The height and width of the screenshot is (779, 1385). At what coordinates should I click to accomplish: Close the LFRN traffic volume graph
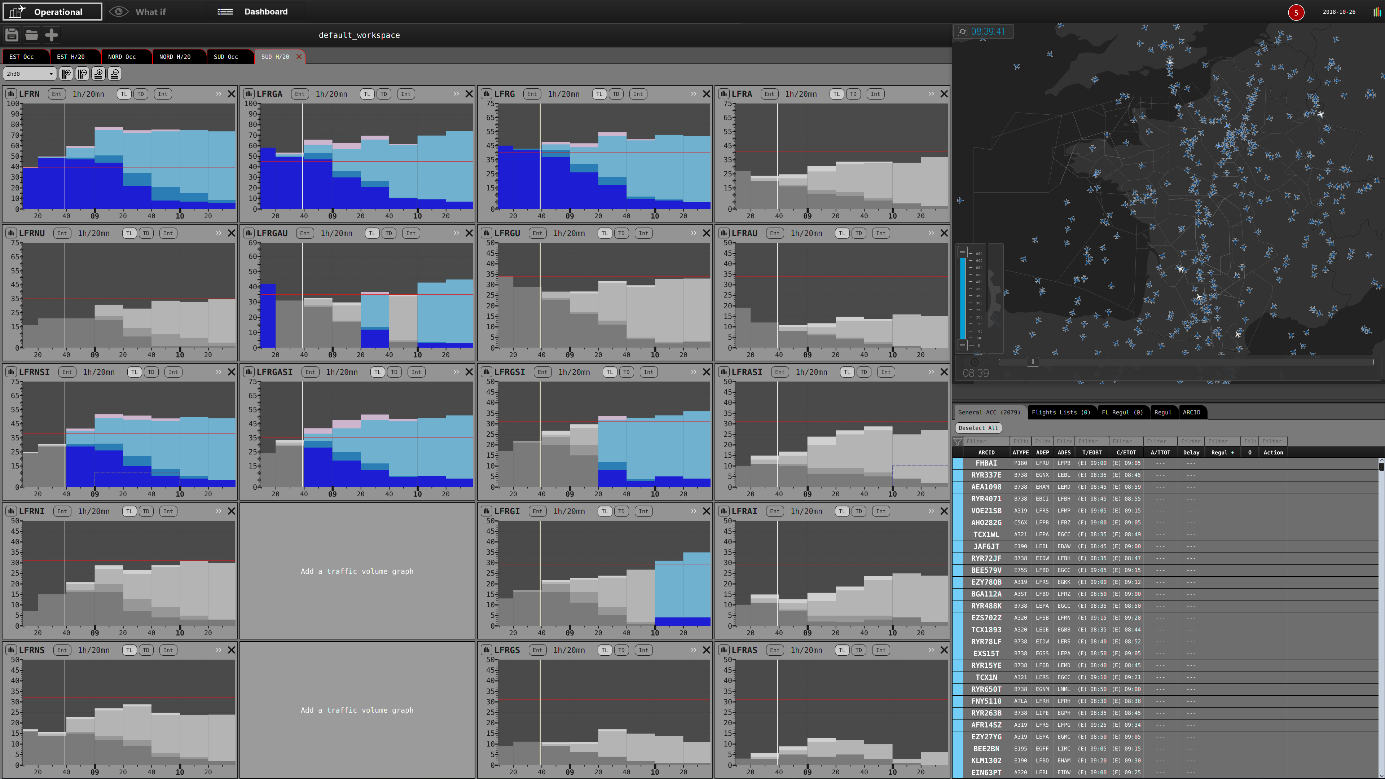(x=231, y=94)
